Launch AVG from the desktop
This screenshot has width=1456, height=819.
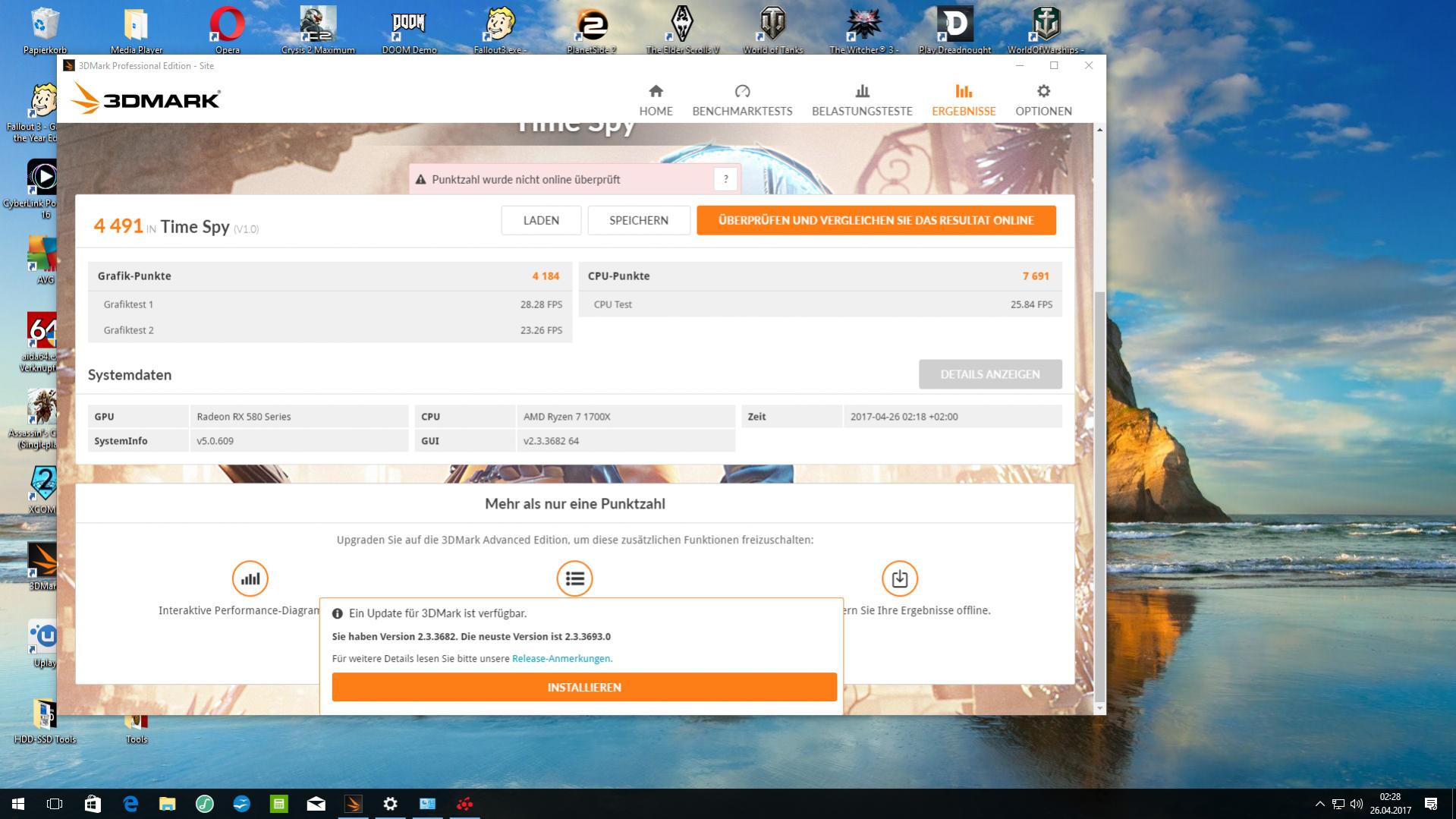click(42, 260)
